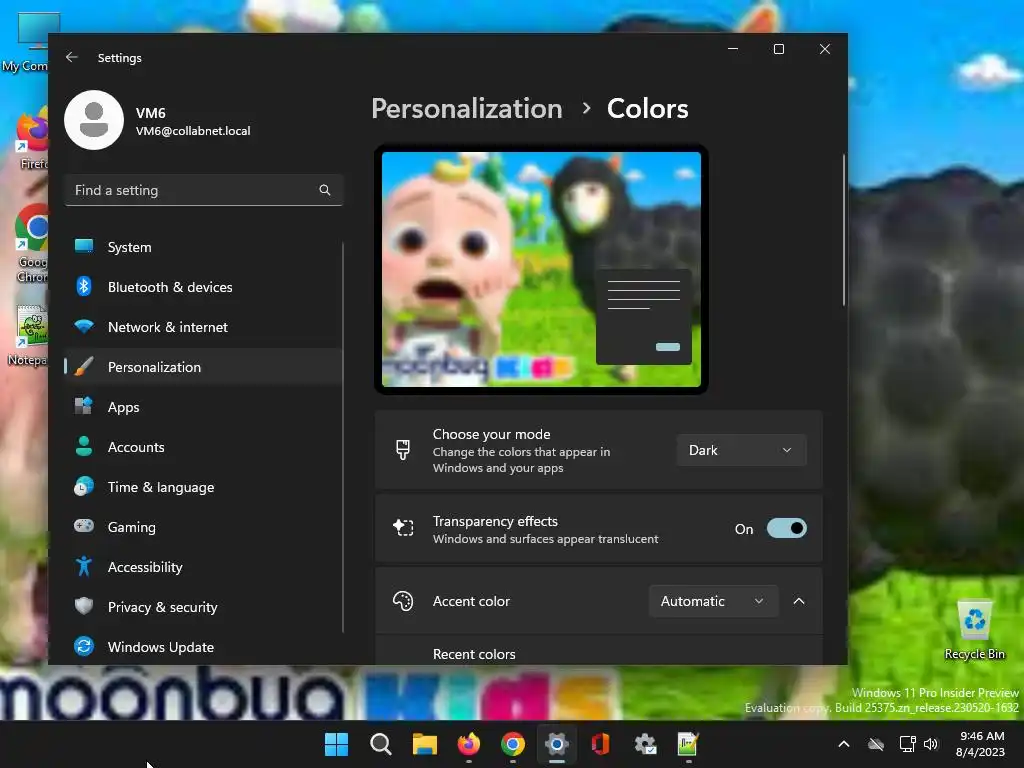Open Privacy & security settings

204,607
